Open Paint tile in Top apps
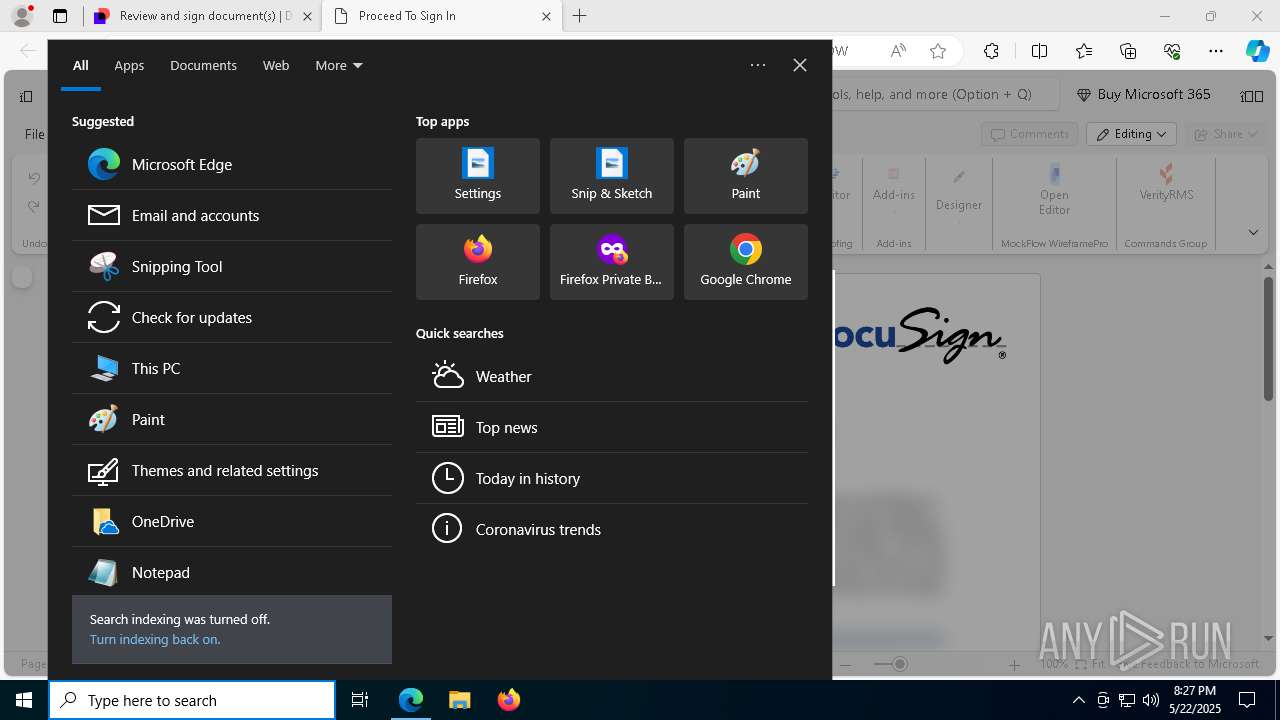1280x720 pixels. 746,176
